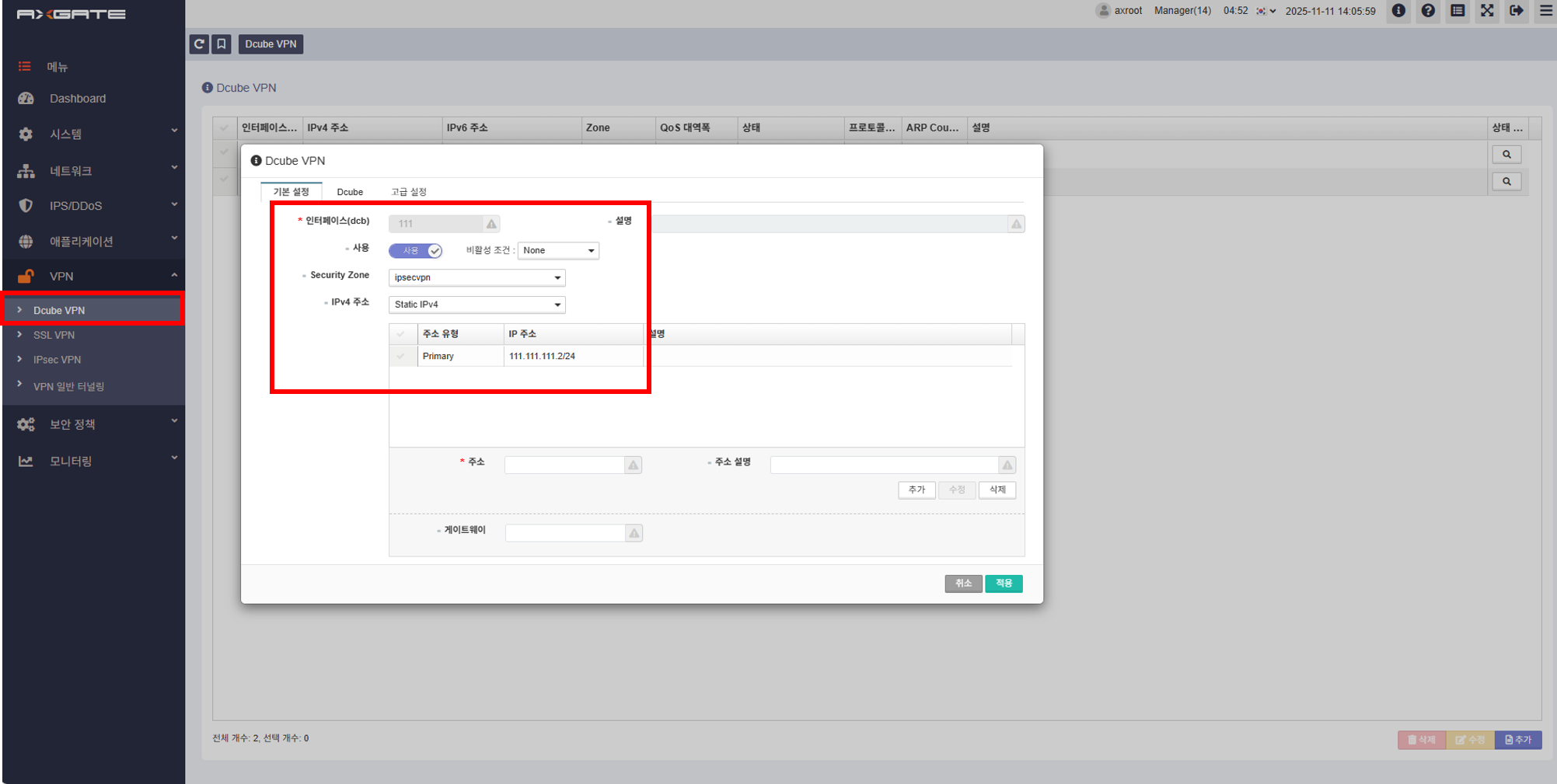The image size is (1557, 784).
Task: Select Dcube VPN in the sidebar
Action: coord(93,310)
